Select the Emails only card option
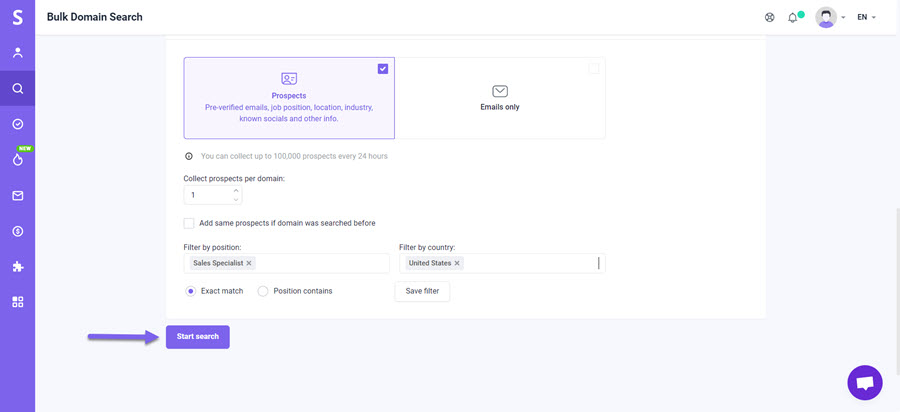 pos(500,98)
